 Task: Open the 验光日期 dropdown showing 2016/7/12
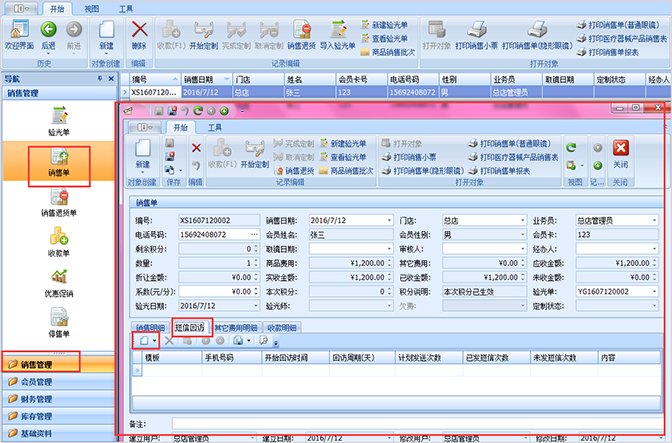(x=256, y=306)
